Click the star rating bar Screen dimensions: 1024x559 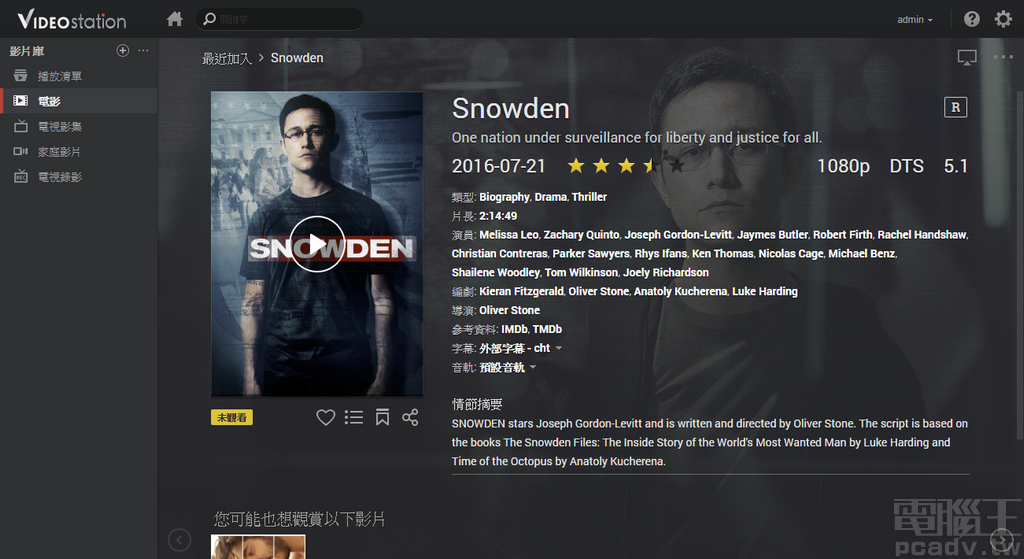(x=626, y=166)
